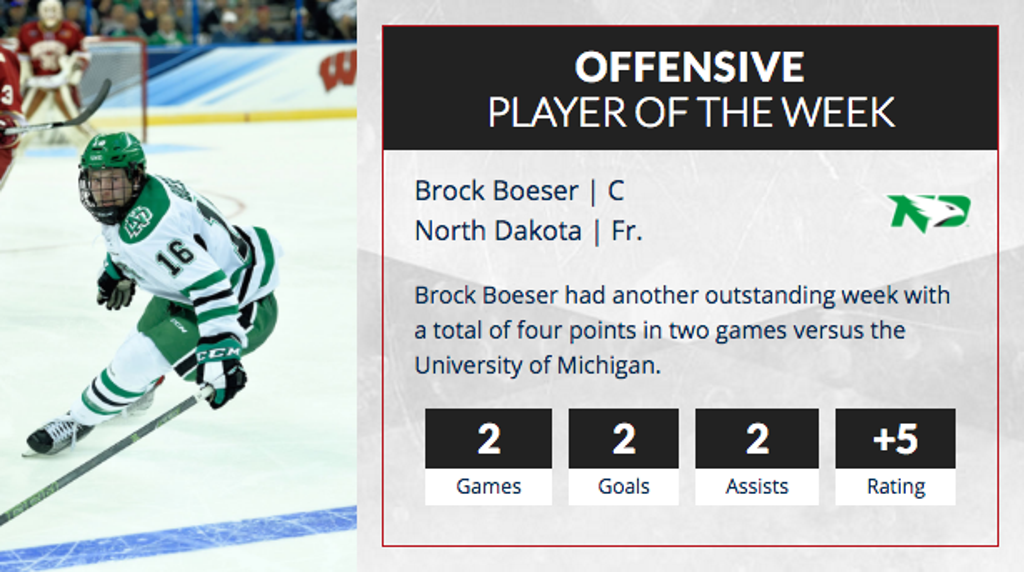Click the North Dakota | Fr. text
This screenshot has height=572, width=1024.
(x=528, y=231)
